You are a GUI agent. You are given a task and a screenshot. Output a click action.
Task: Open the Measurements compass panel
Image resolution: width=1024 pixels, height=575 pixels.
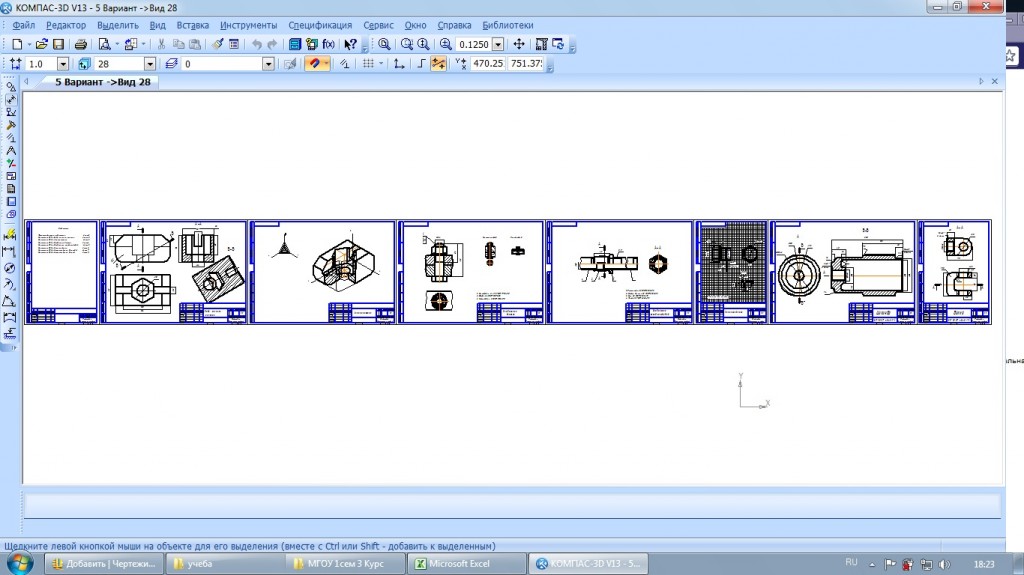click(x=10, y=150)
